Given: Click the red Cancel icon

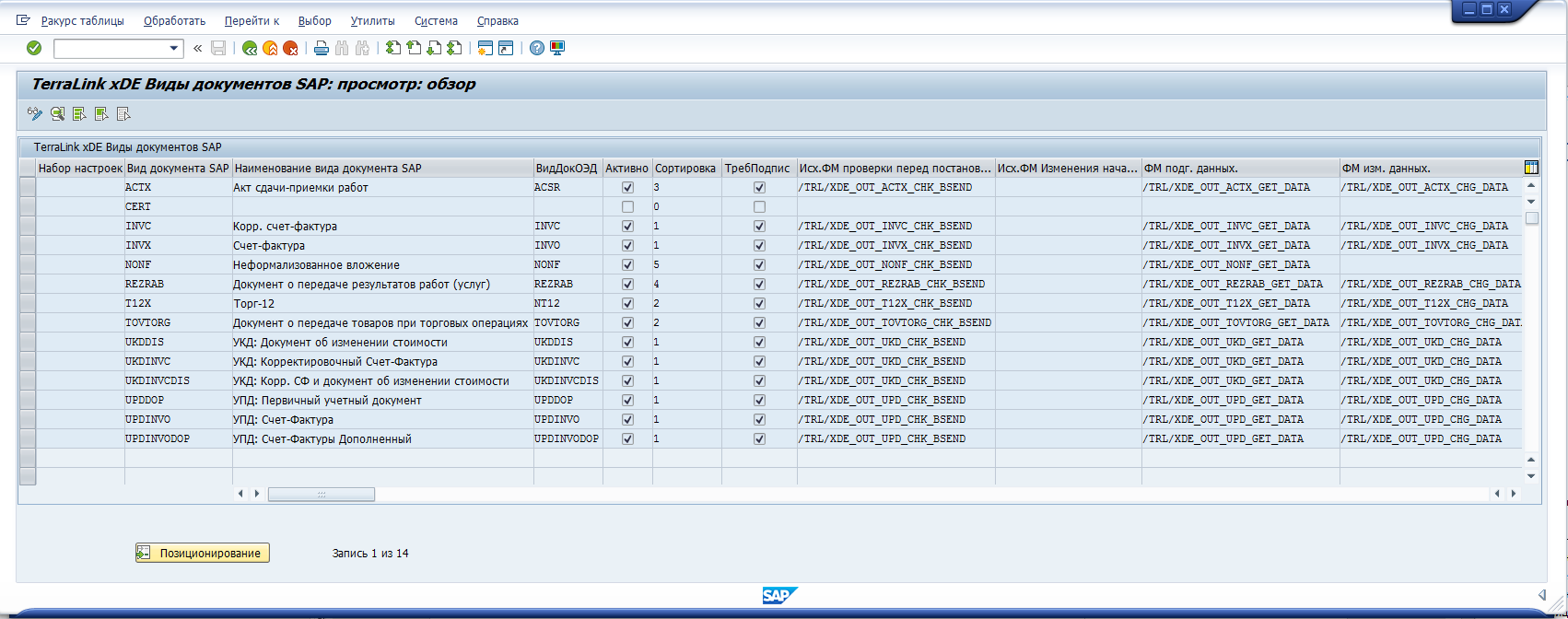Looking at the screenshot, I should [x=290, y=48].
